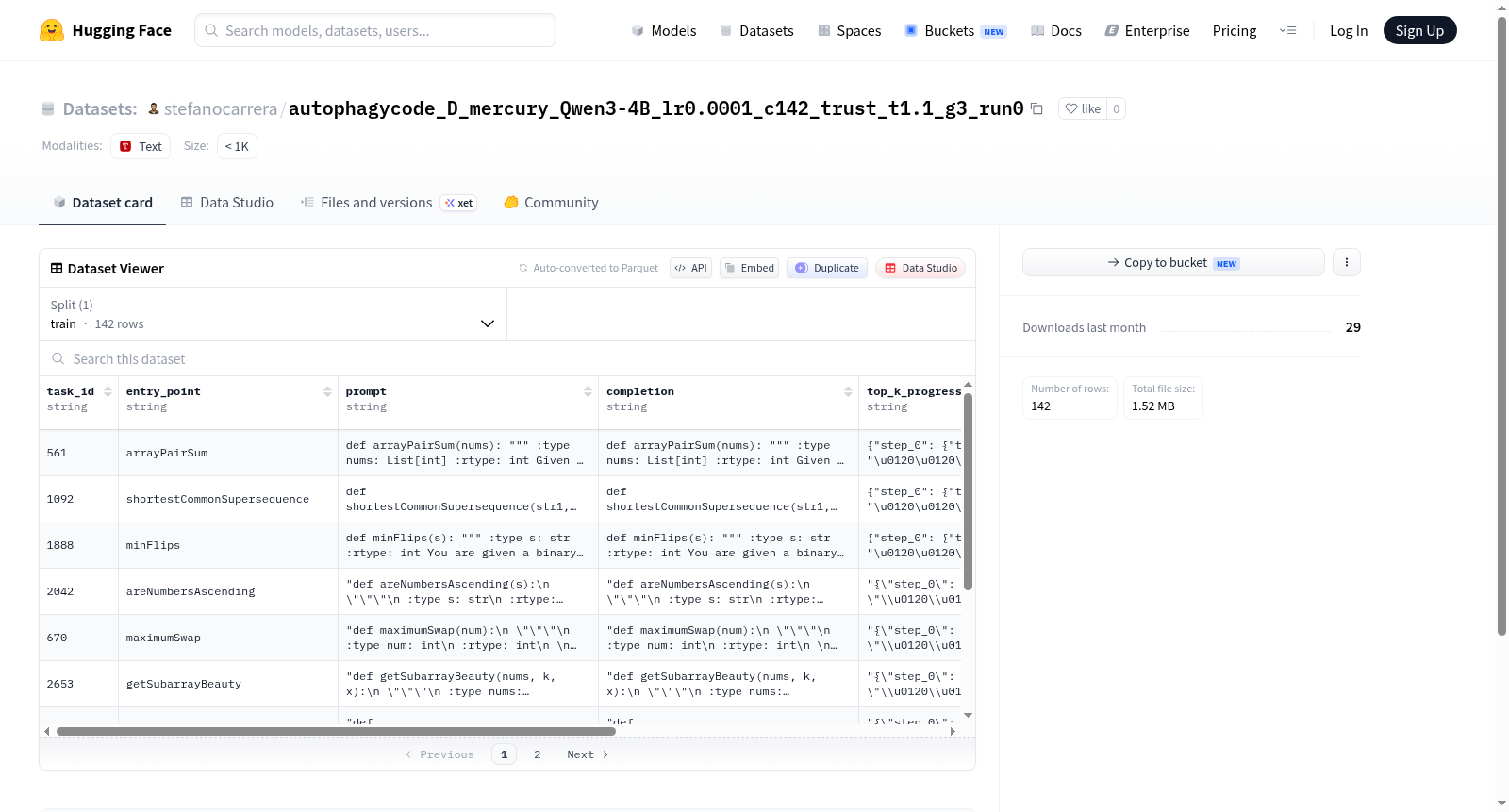Switch to Files and versions tab

pos(388,202)
